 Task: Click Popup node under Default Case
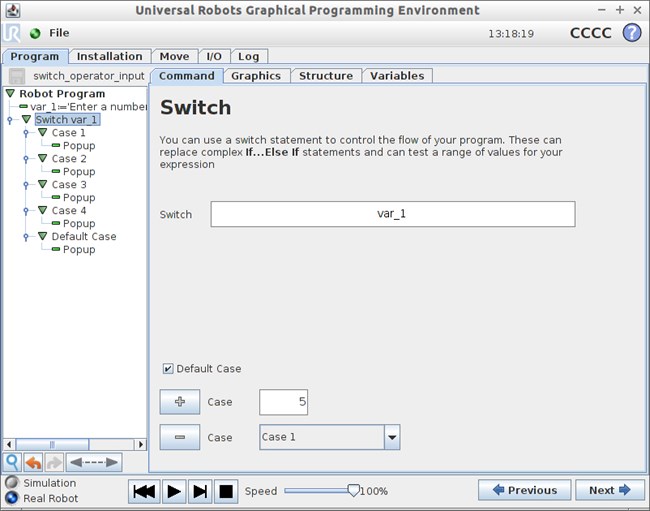coord(79,249)
